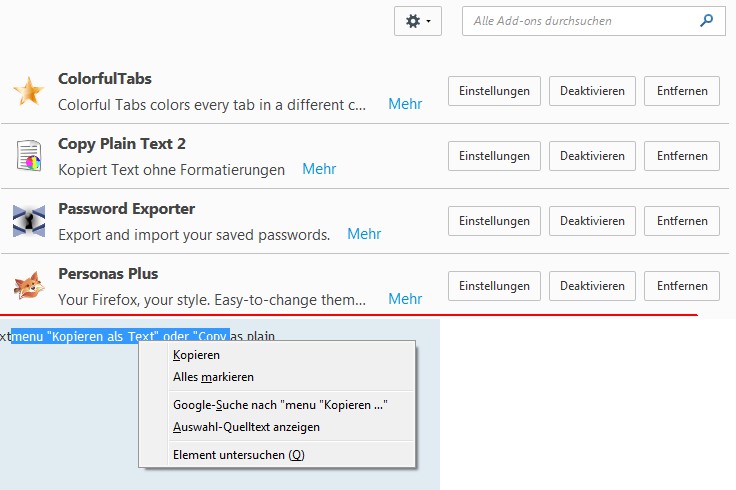Remove the Password Exporter add-on
The width and height of the screenshot is (736, 490).
coord(681,221)
